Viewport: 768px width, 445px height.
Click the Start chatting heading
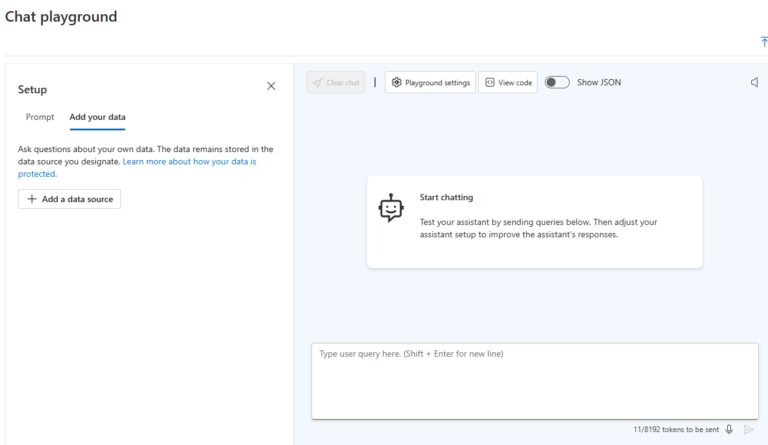point(446,198)
